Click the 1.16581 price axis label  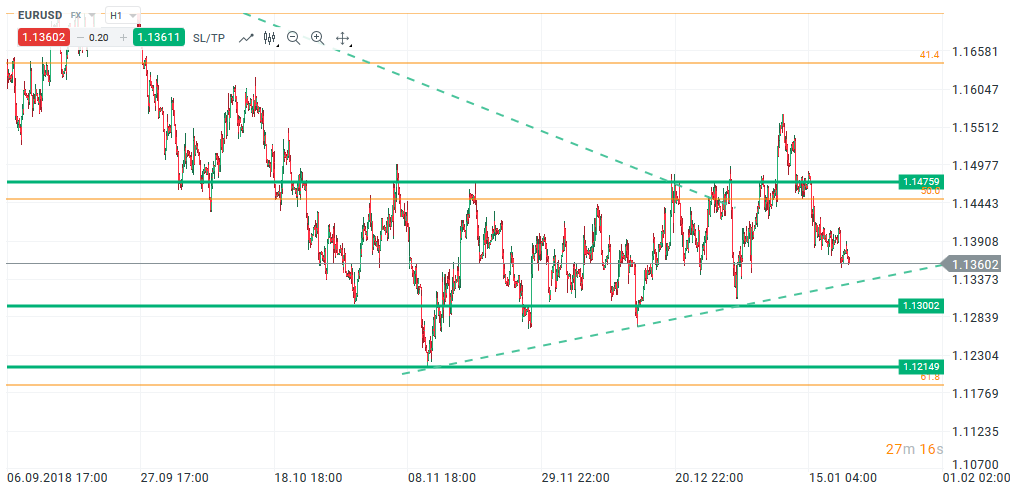click(977, 51)
